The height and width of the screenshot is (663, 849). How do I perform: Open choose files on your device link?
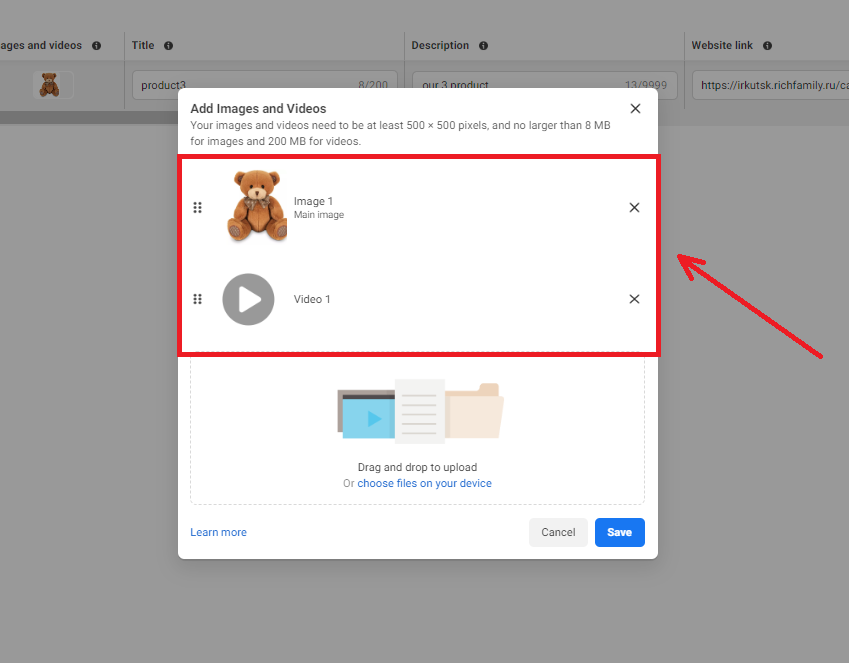click(424, 483)
